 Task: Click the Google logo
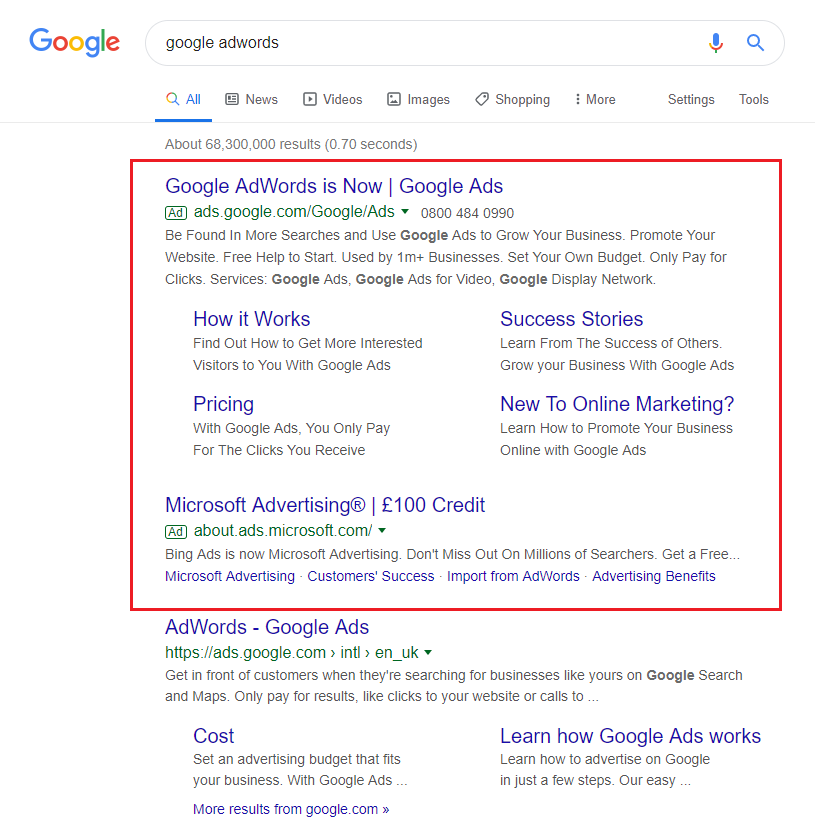74,42
